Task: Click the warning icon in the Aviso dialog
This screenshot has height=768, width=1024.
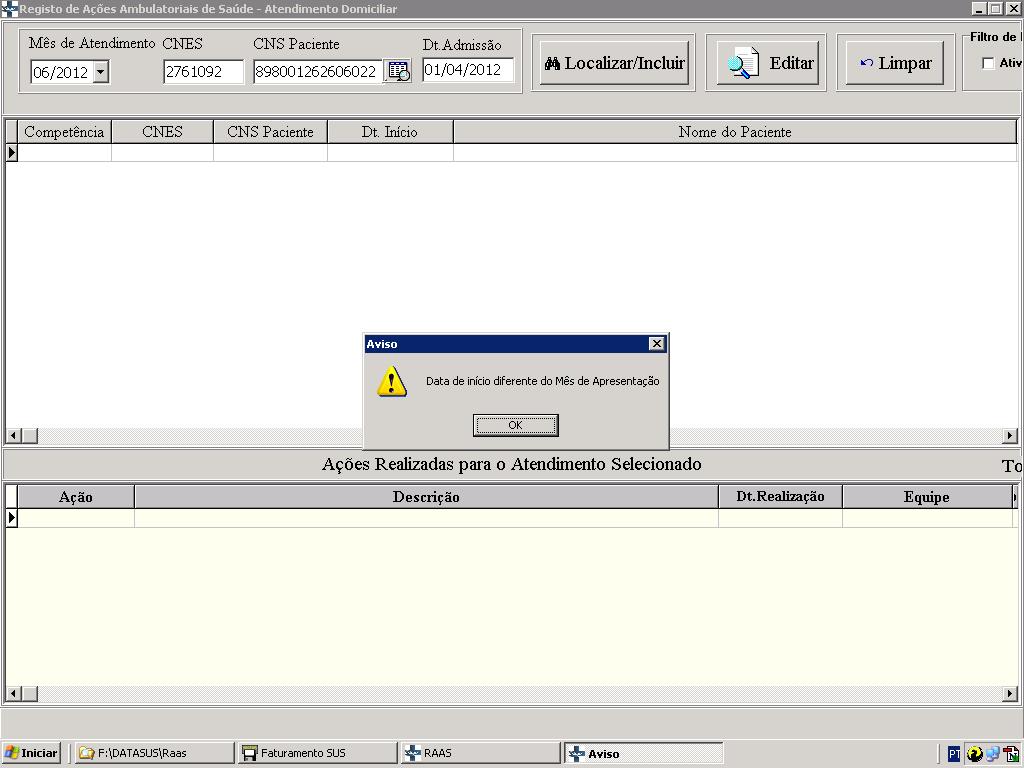Action: 392,381
